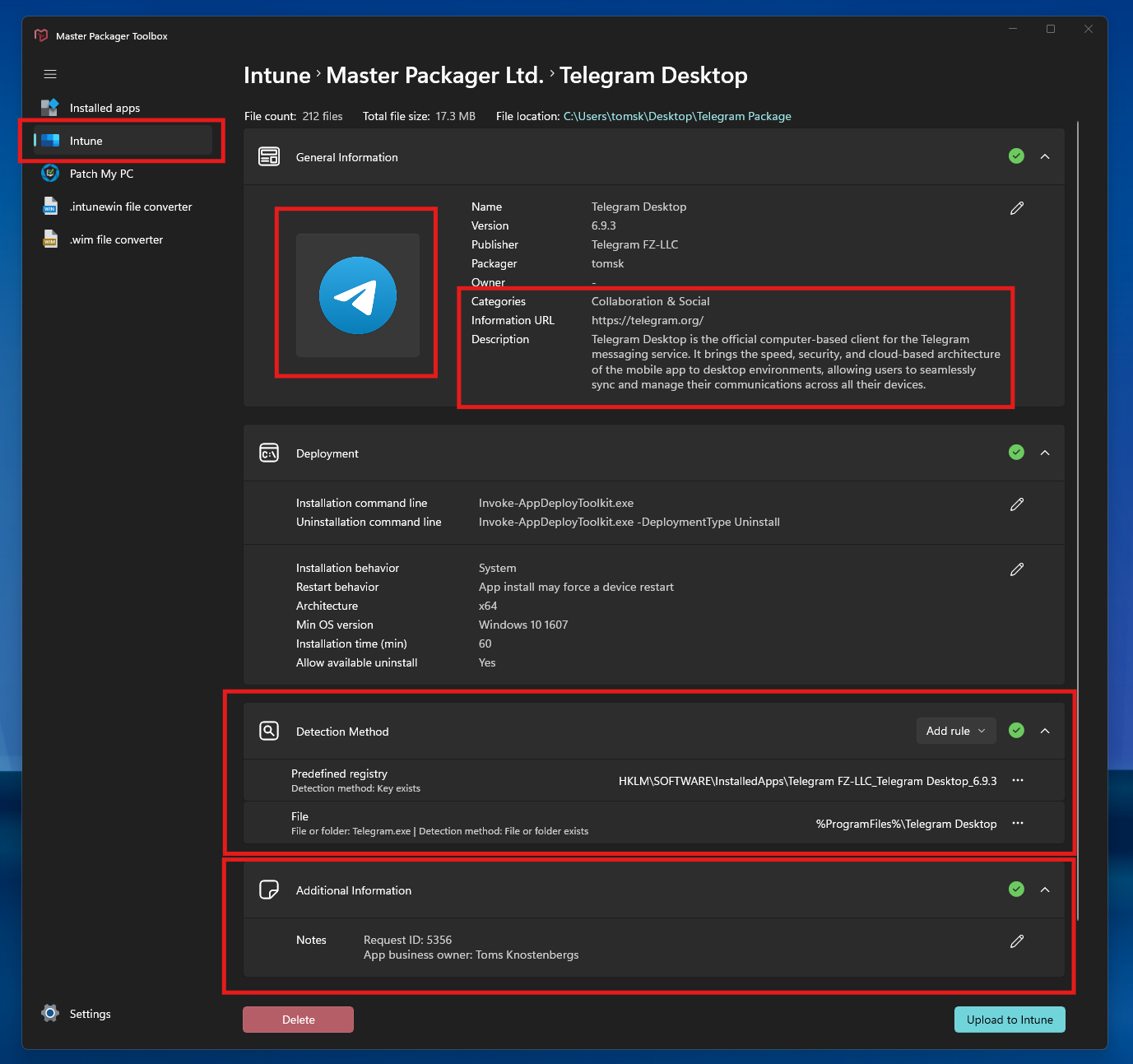Open more options for Predefined registry rule
Viewport: 1133px width, 1064px height.
tap(1018, 780)
